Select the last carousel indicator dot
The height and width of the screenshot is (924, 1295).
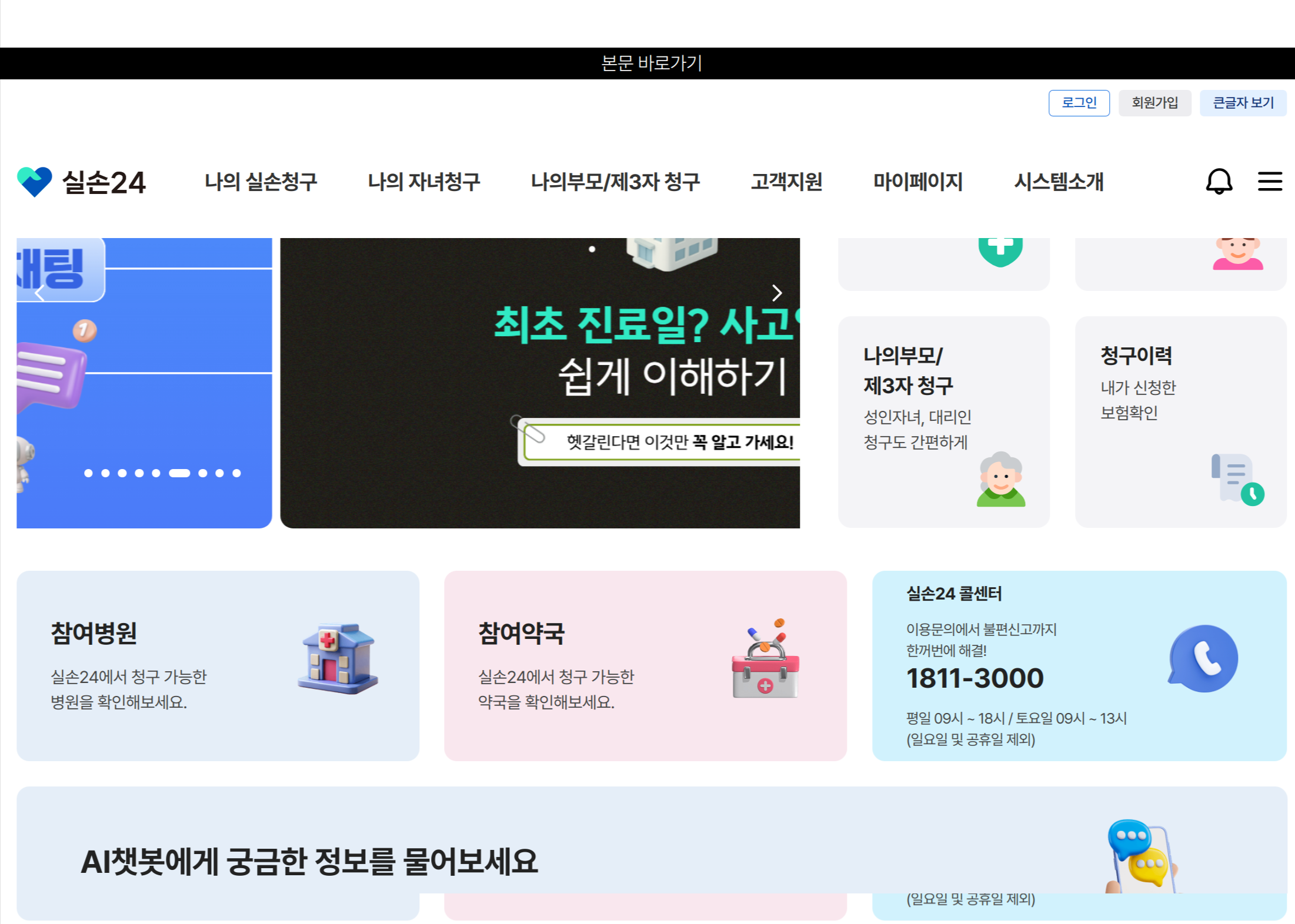tap(236, 473)
